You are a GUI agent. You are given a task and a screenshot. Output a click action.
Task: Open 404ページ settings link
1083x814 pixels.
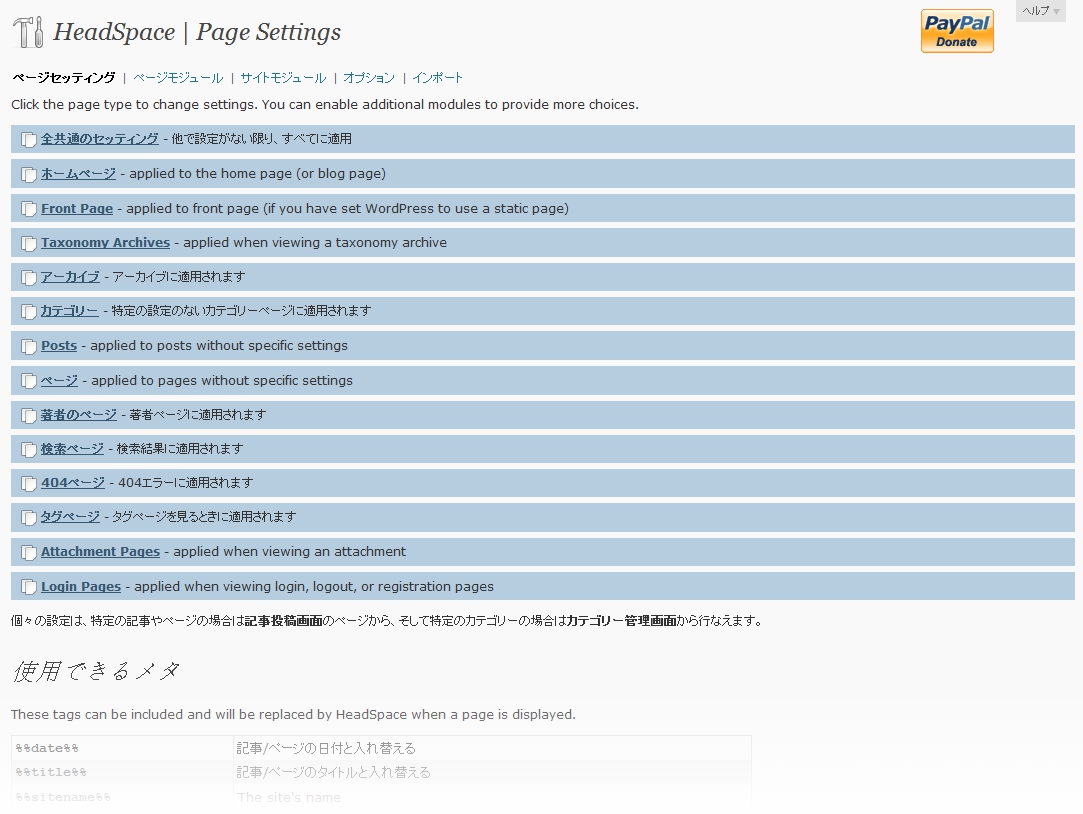pos(73,483)
